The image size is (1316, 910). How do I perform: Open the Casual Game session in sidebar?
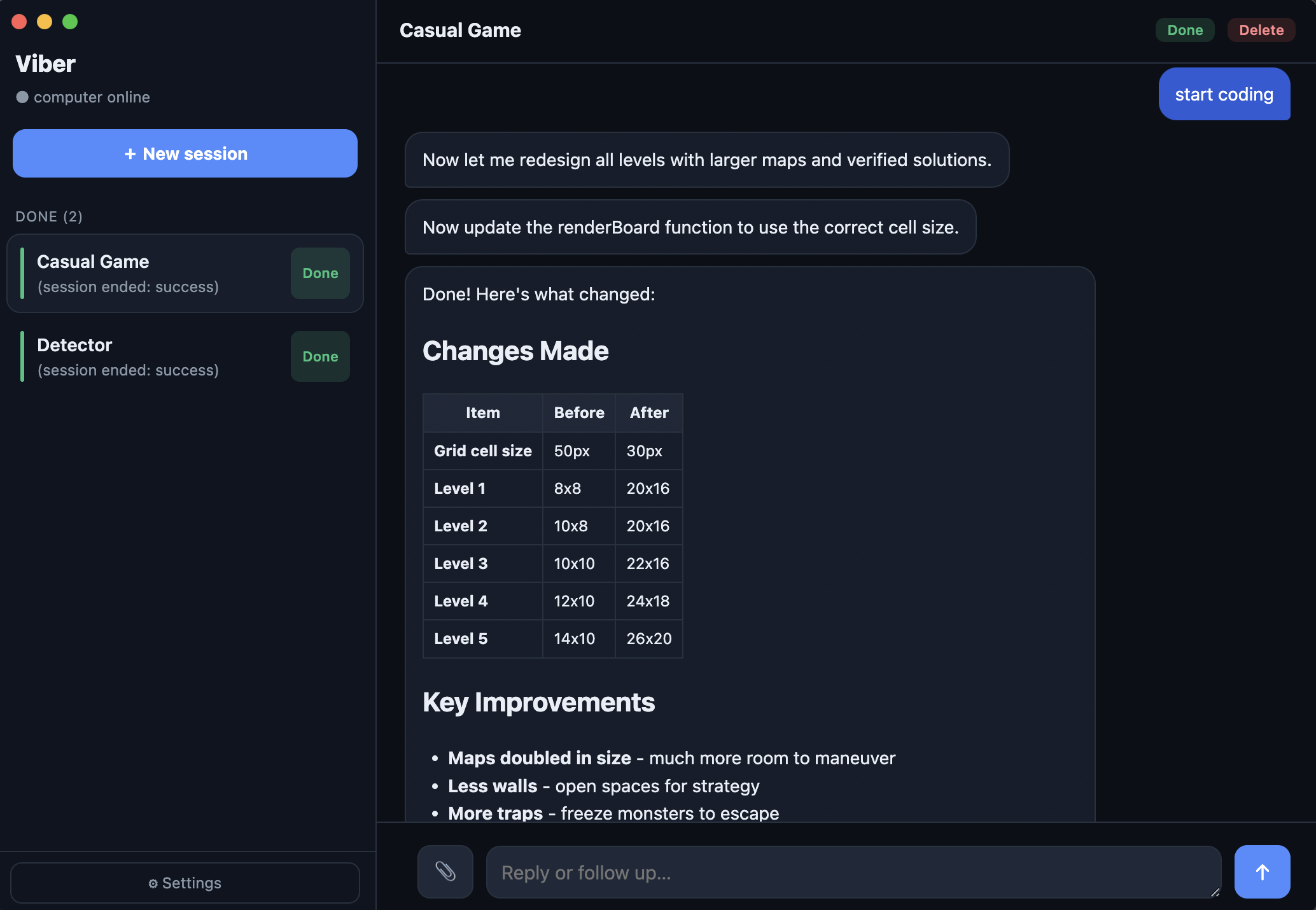185,274
